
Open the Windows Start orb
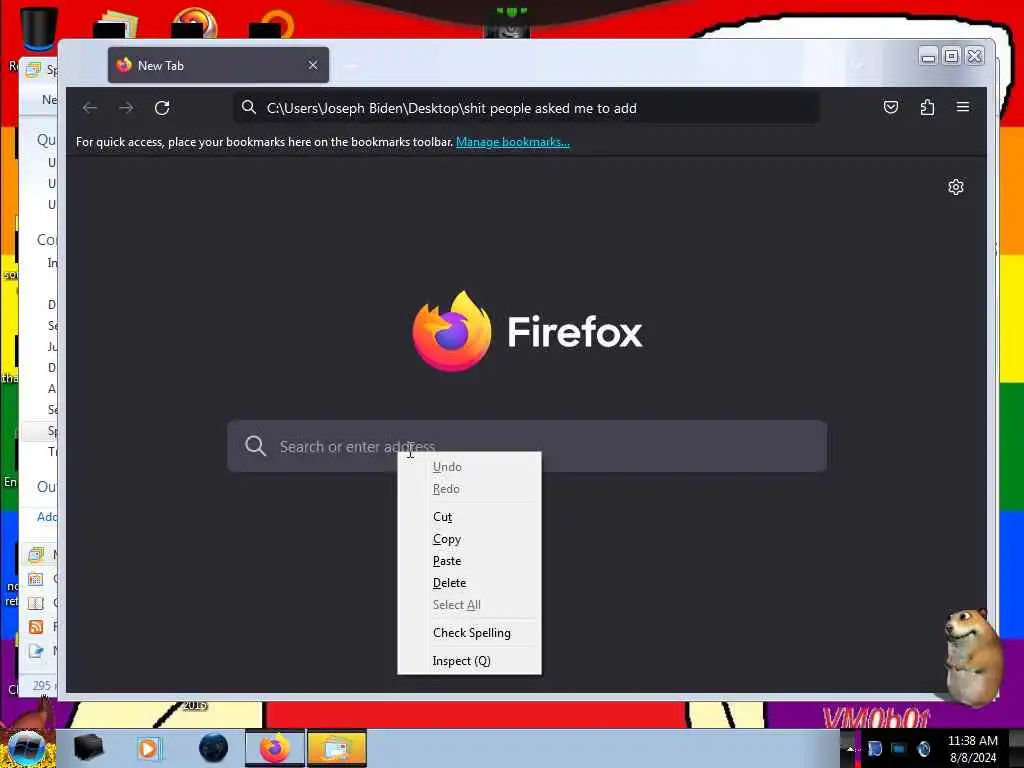pyautogui.click(x=27, y=748)
